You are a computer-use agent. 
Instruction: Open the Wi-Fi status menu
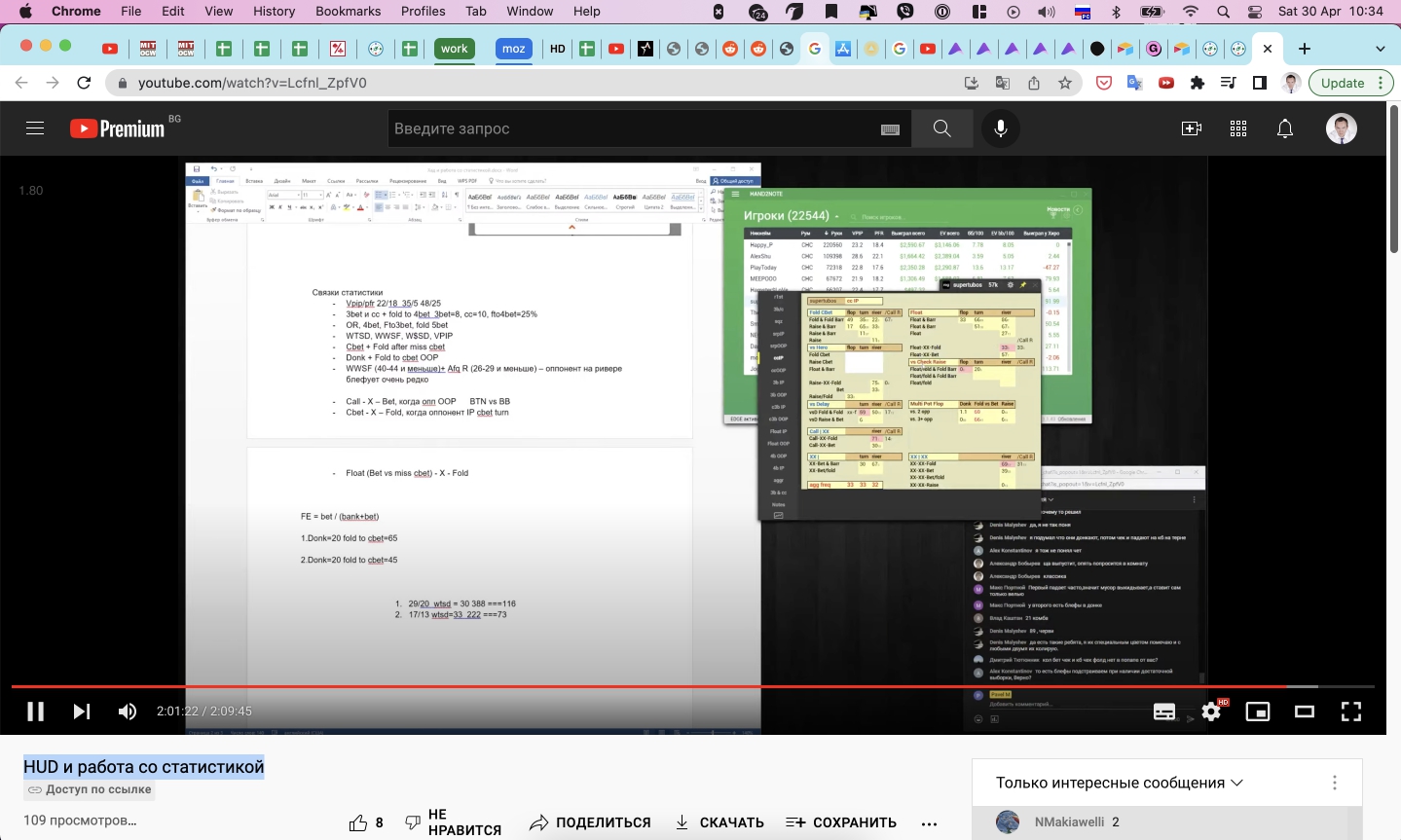(x=1190, y=12)
